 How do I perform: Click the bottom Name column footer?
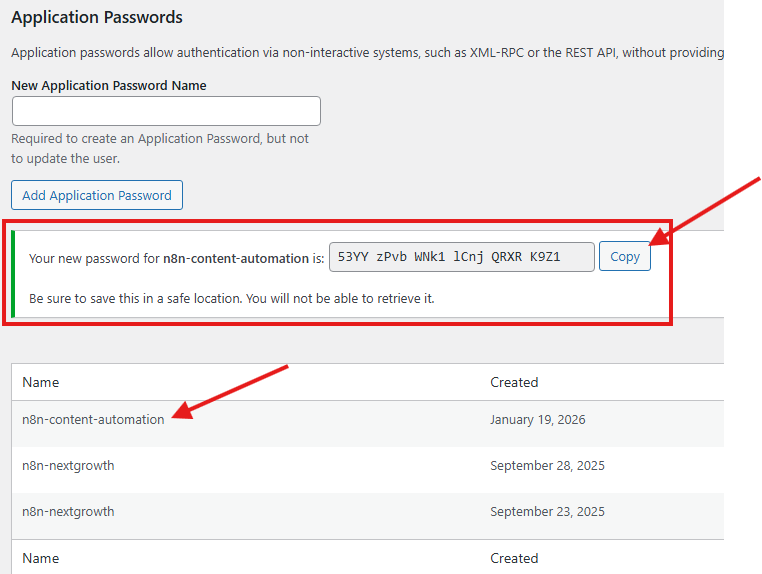(x=41, y=558)
